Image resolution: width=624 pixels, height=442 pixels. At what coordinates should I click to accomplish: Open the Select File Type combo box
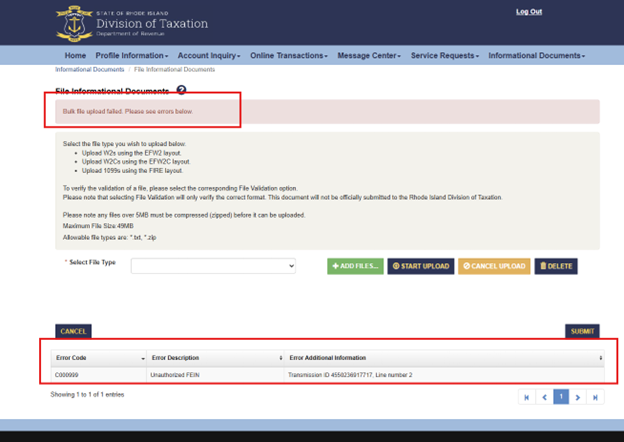point(213,266)
